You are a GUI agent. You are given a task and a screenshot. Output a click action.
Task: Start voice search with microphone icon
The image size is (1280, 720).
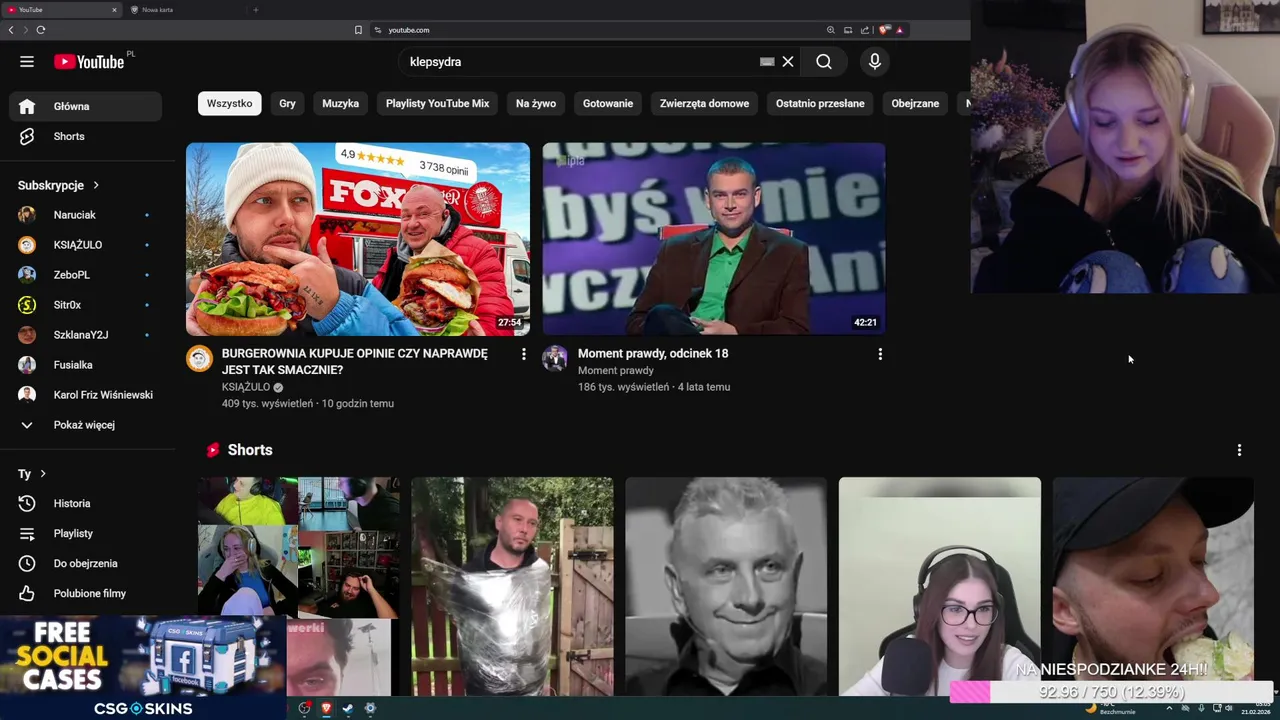coord(875,62)
